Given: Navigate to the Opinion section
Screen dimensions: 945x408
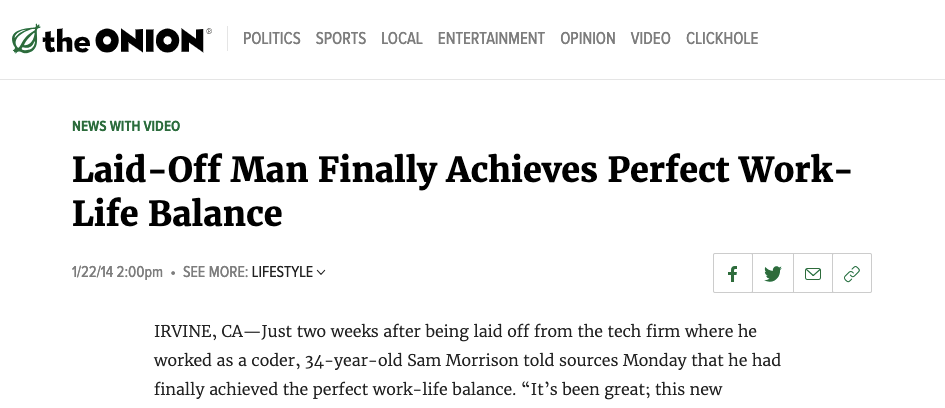Looking at the screenshot, I should (x=588, y=39).
